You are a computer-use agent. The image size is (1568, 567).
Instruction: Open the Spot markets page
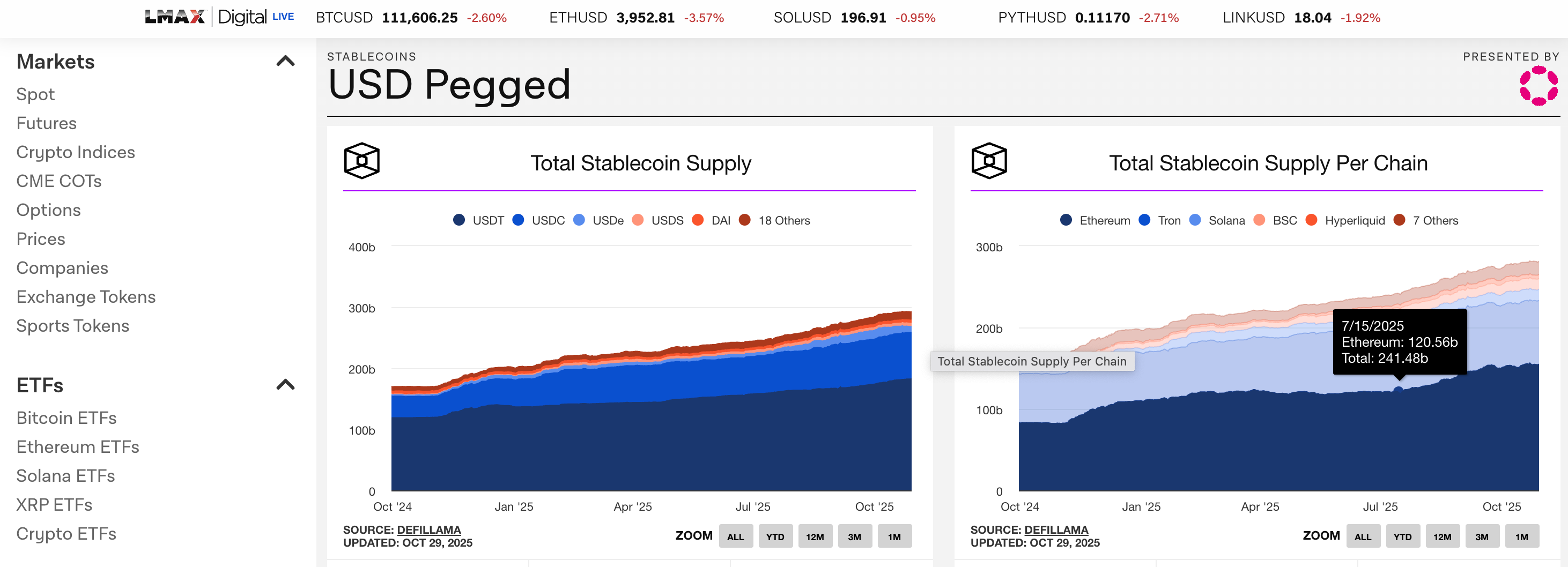point(35,94)
